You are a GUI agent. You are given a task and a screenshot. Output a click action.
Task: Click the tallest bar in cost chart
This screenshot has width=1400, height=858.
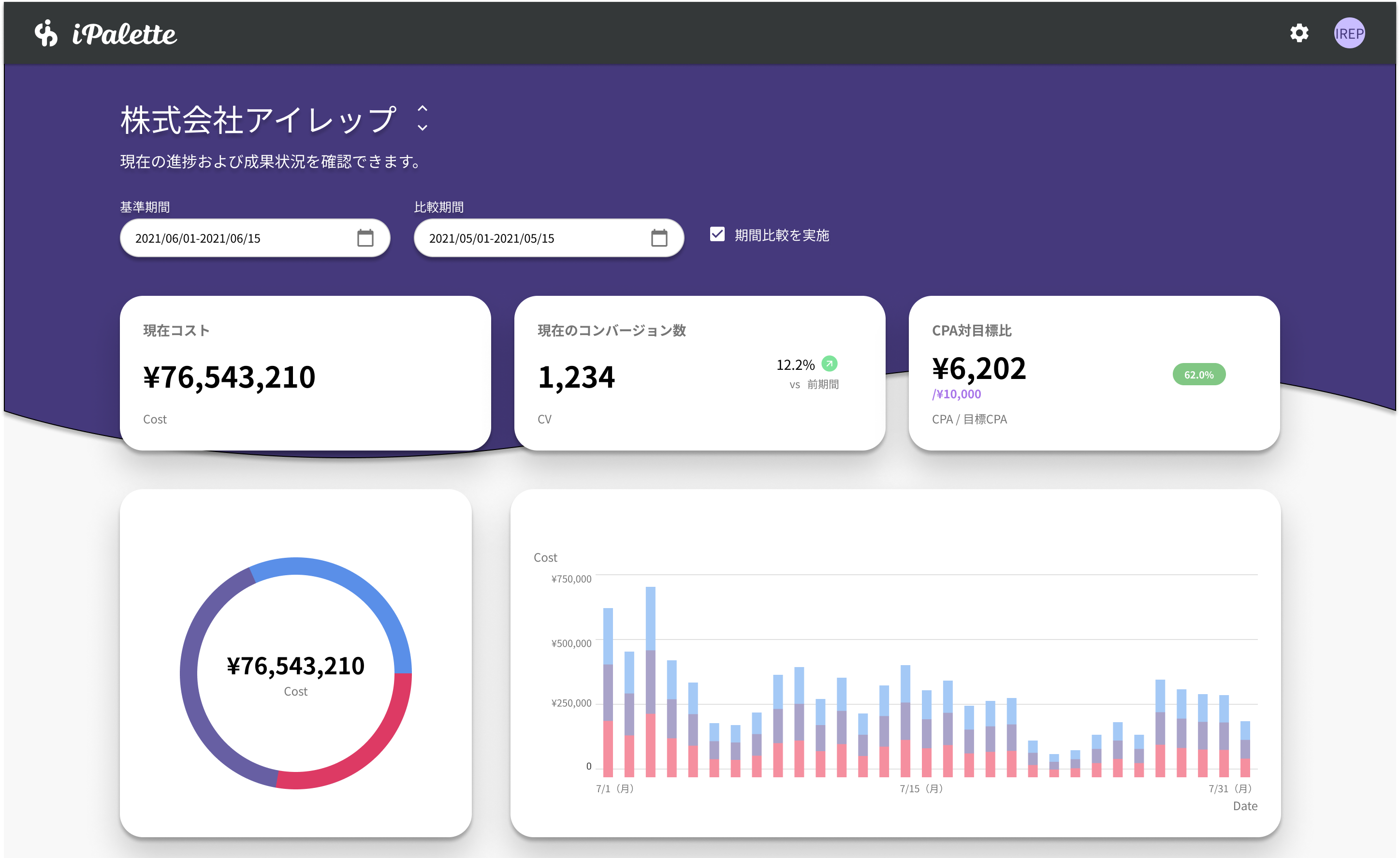click(651, 682)
